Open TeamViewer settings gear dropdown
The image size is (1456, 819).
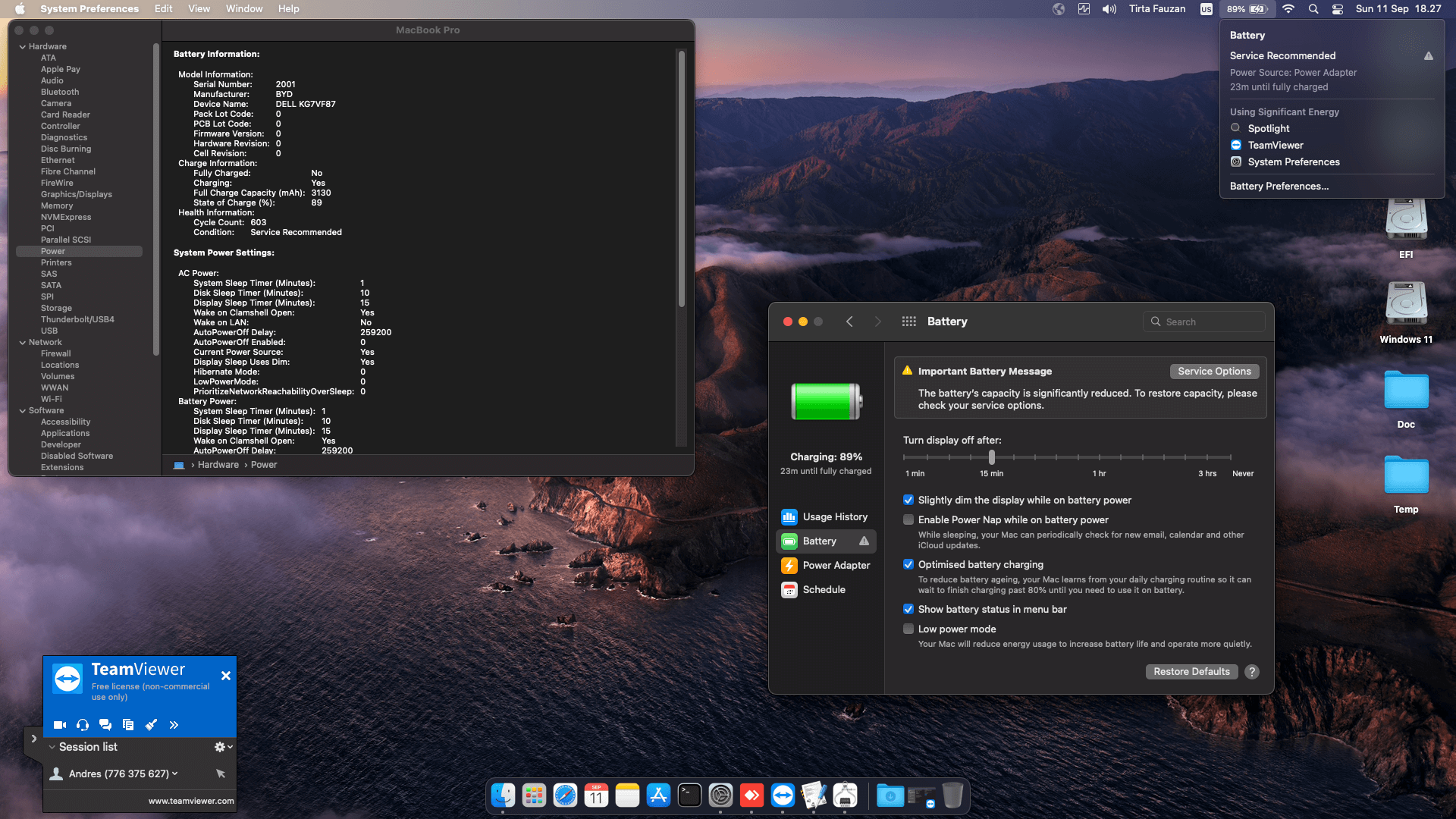(222, 747)
